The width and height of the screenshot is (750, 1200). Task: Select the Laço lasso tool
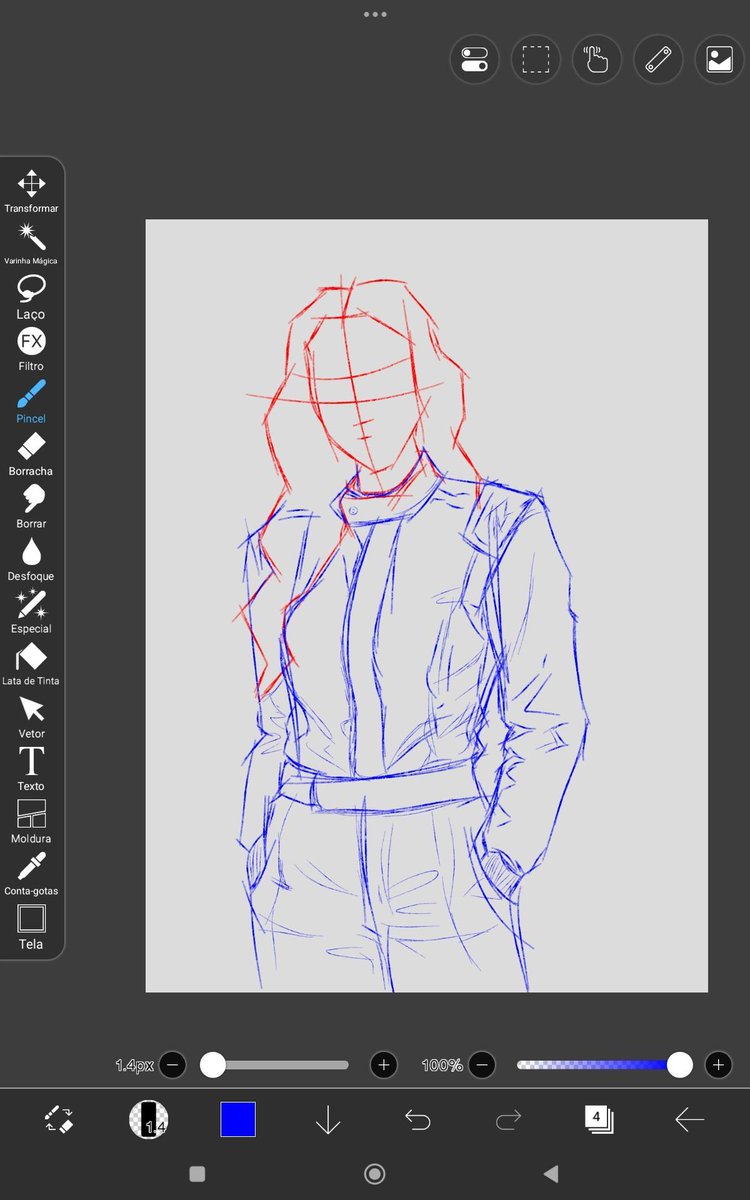pyautogui.click(x=31, y=297)
